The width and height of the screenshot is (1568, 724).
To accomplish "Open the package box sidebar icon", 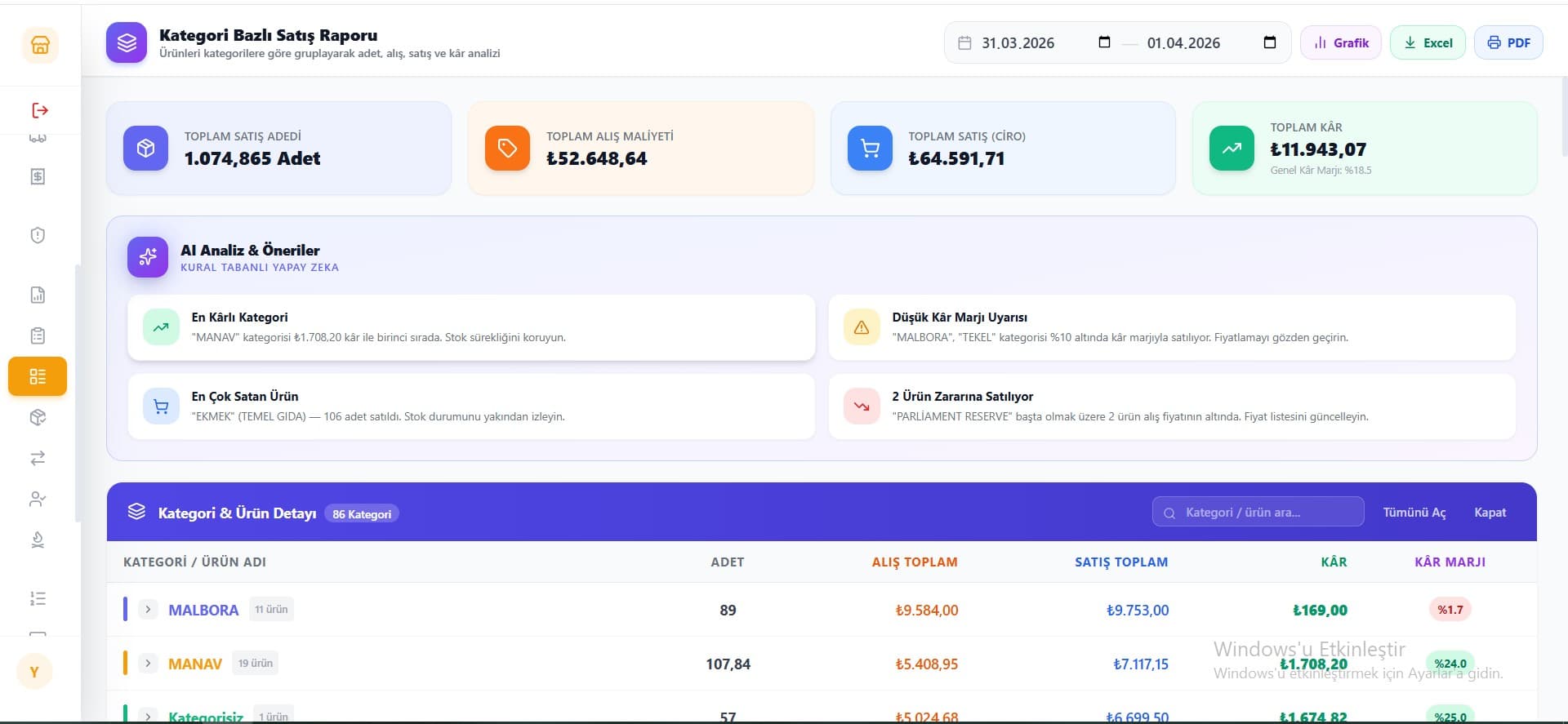I will tap(38, 417).
